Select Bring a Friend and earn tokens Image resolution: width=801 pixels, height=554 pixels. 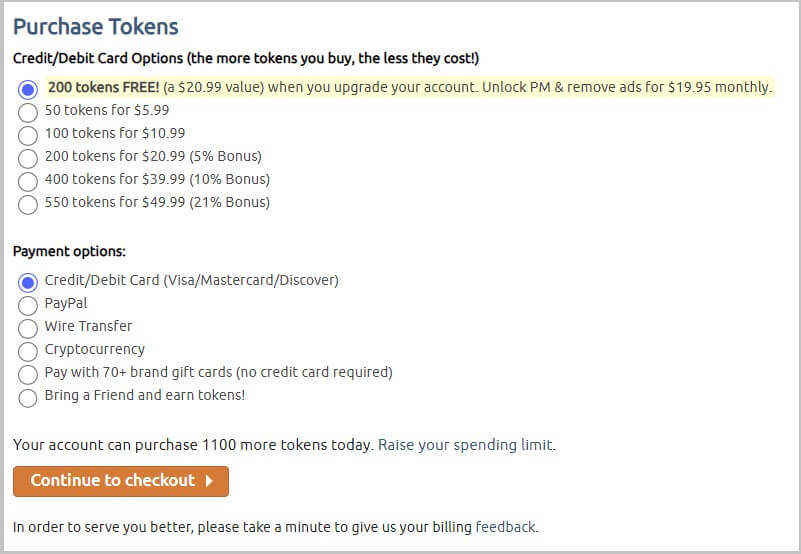point(28,397)
